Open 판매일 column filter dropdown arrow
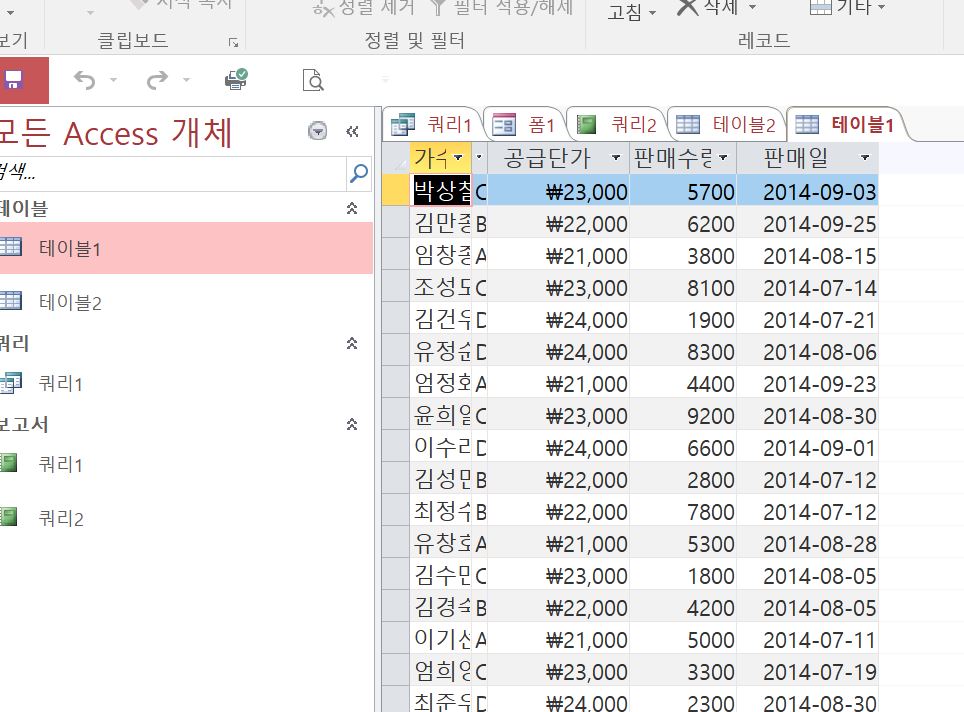The image size is (964, 712). click(864, 158)
